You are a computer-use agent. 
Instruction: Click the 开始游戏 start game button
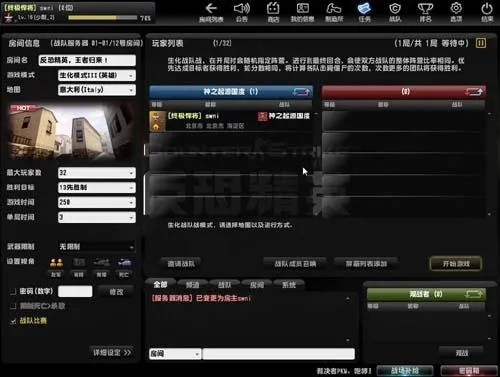point(456,264)
